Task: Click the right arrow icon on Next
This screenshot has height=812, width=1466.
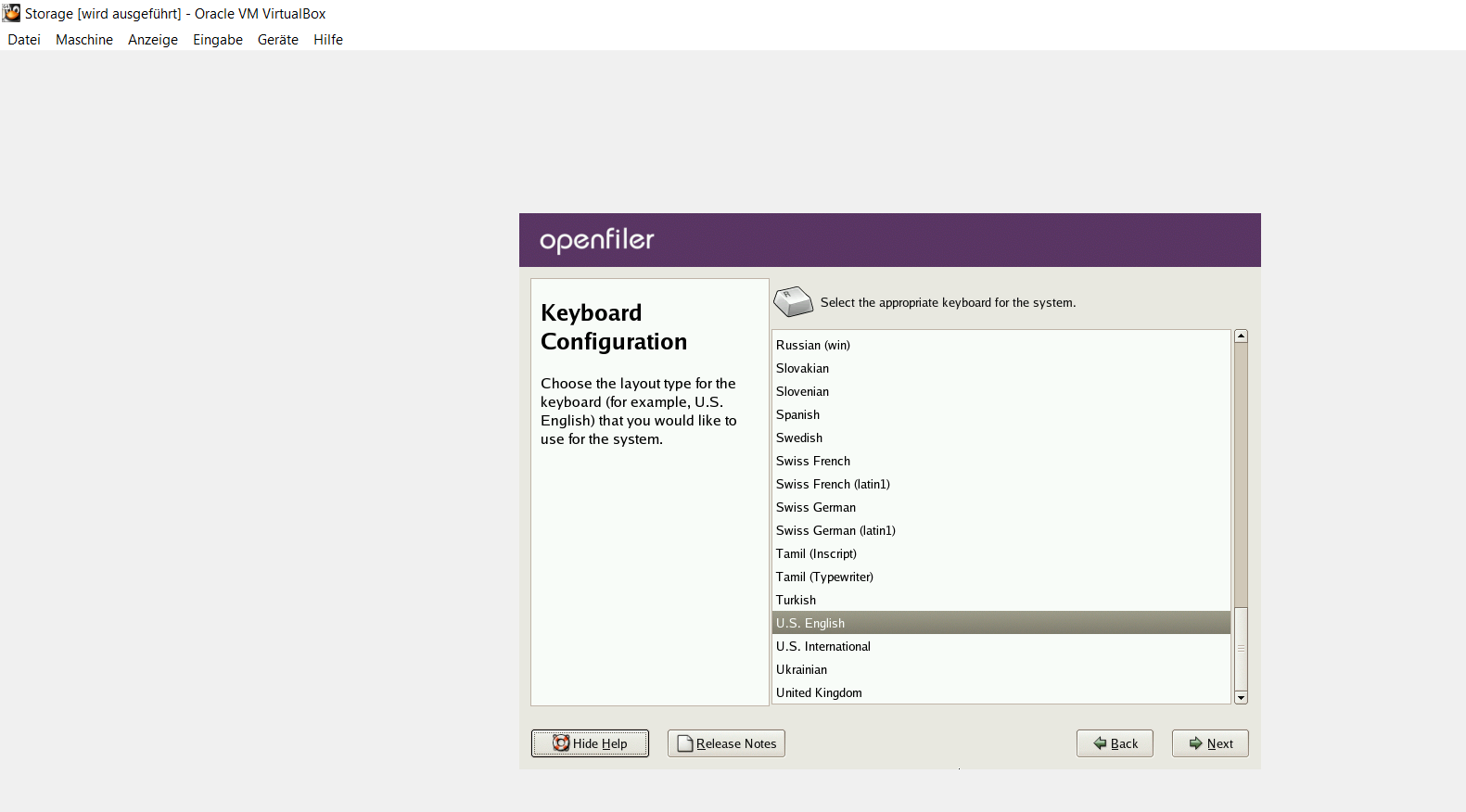Action: [1196, 743]
